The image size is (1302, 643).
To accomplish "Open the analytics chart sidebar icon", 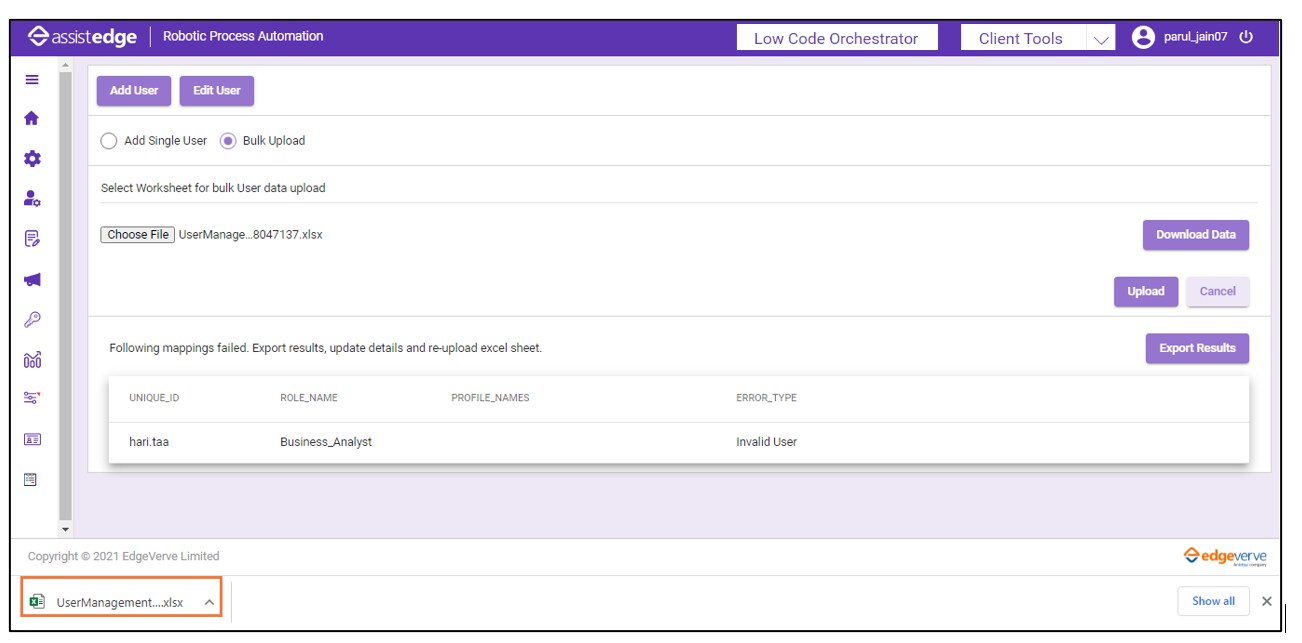I will 32,359.
